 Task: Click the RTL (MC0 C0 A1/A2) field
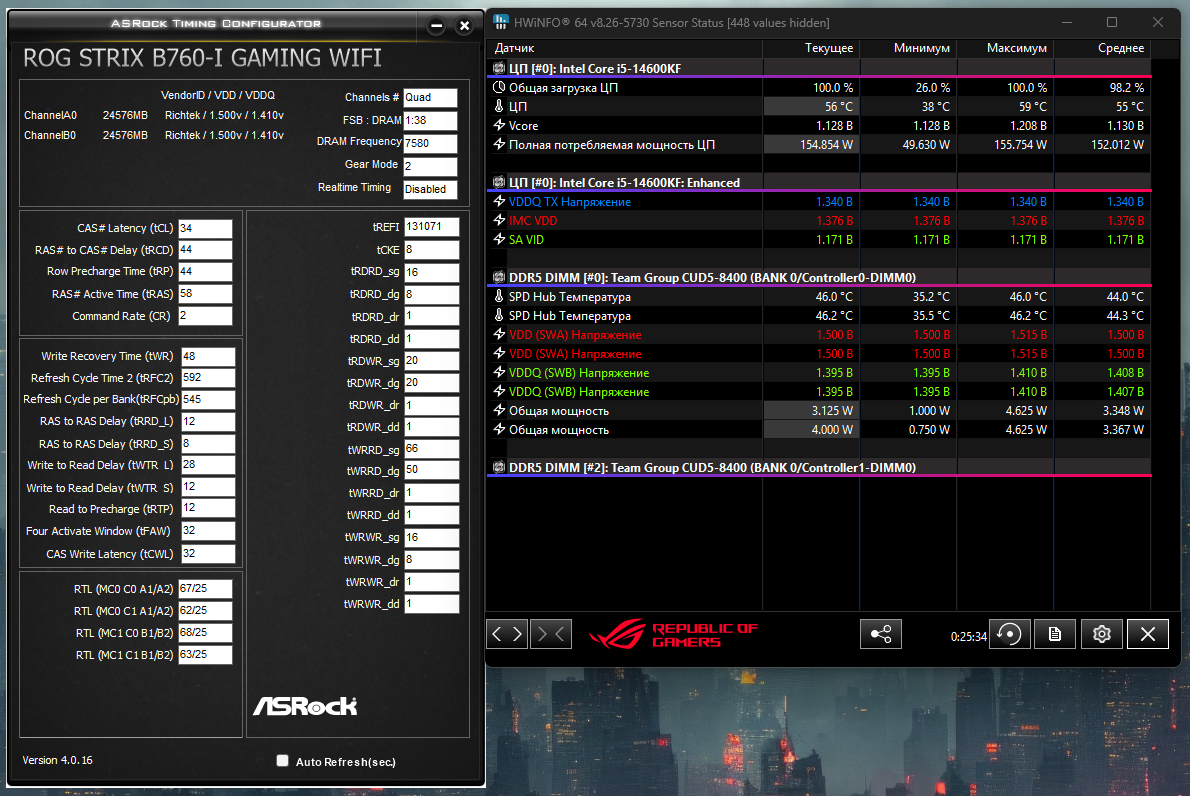(205, 588)
